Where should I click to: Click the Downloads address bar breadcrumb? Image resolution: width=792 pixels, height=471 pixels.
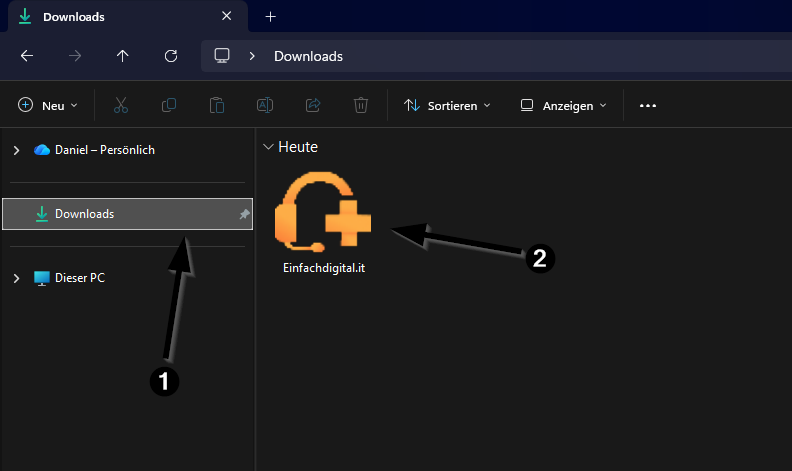[308, 56]
